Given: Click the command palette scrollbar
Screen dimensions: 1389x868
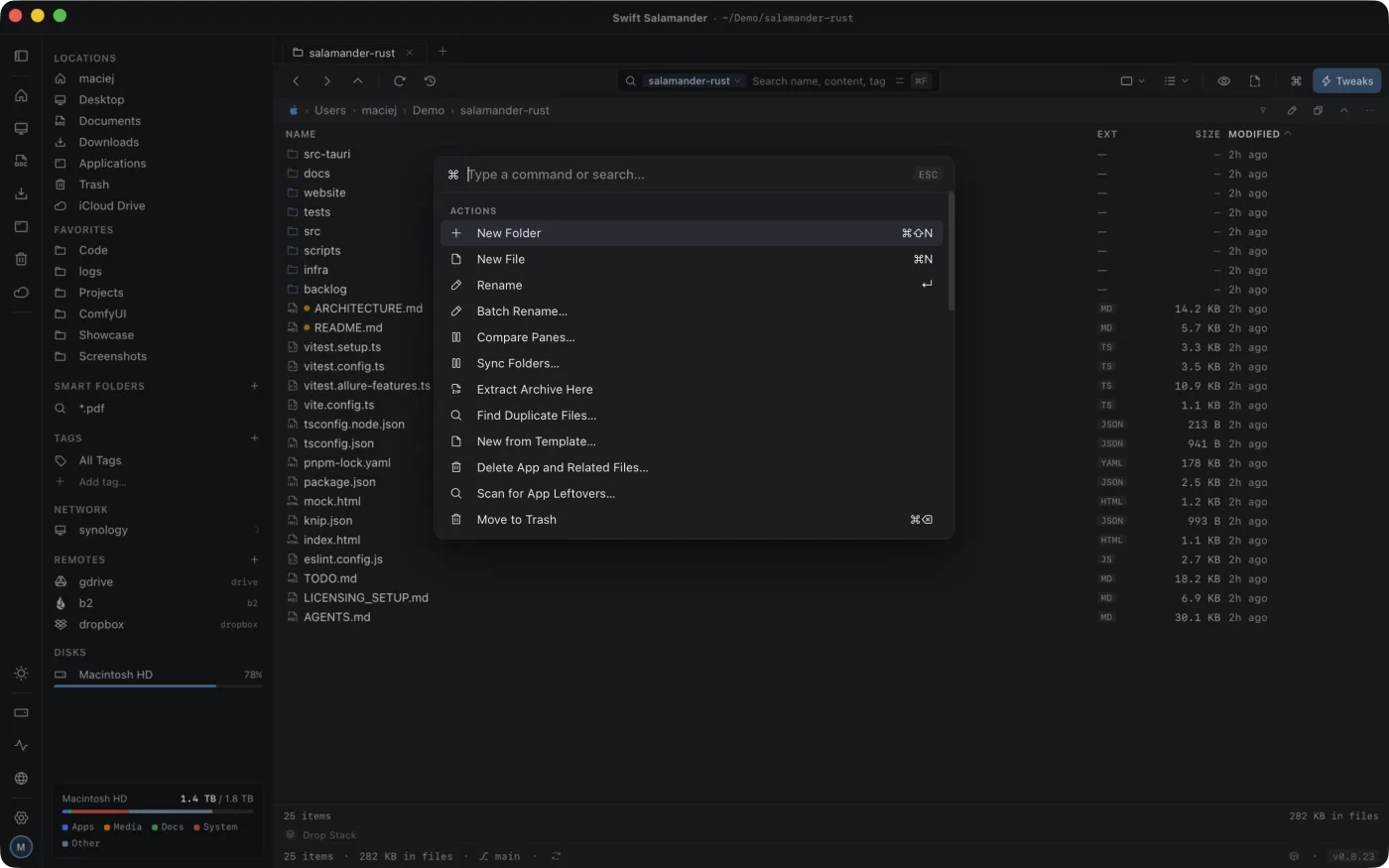Looking at the screenshot, I should click(950, 252).
